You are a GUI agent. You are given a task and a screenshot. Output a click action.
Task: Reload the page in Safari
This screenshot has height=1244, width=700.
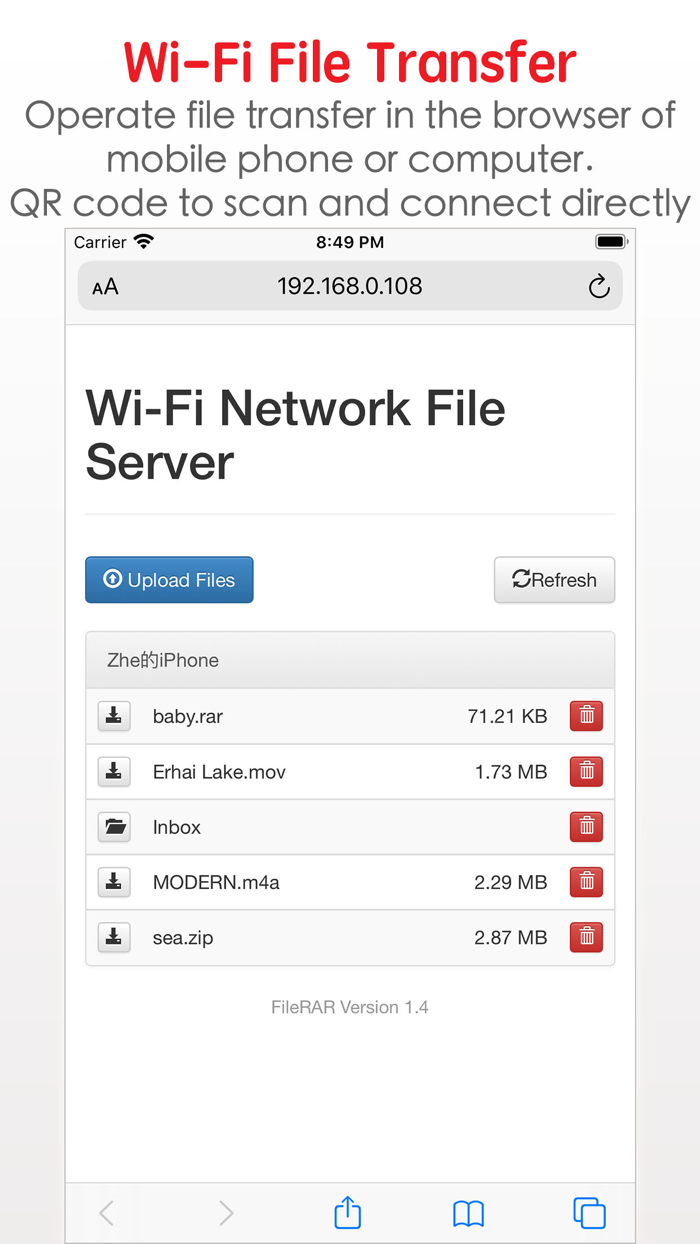click(598, 286)
